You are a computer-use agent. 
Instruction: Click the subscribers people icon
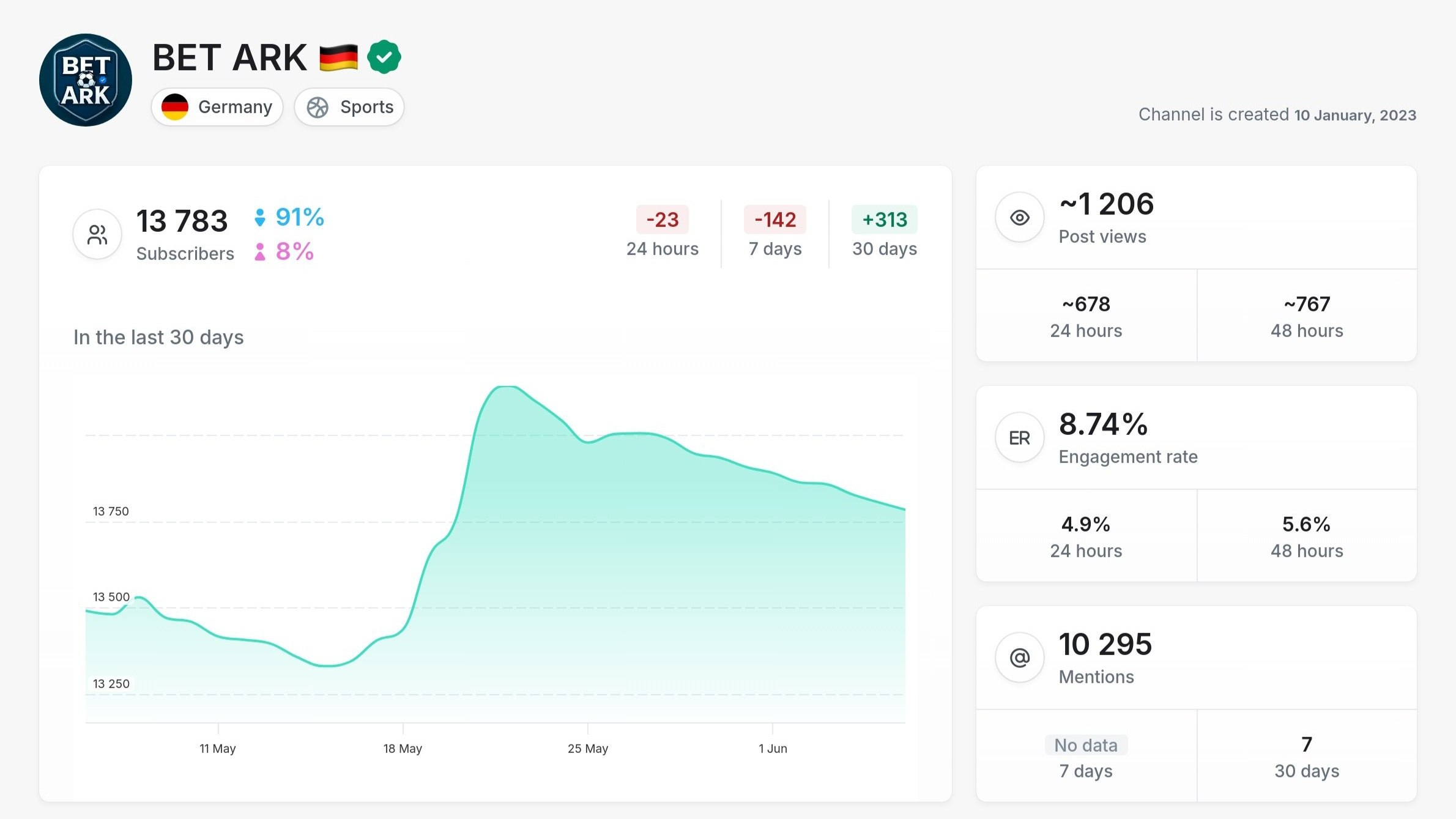(97, 234)
